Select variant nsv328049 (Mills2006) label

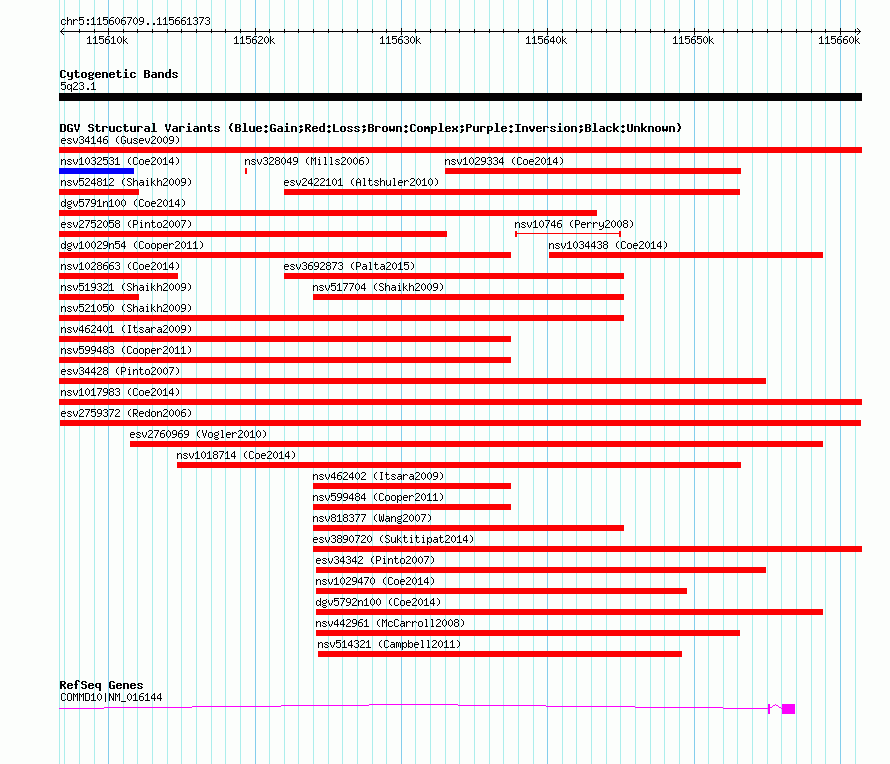(307, 161)
